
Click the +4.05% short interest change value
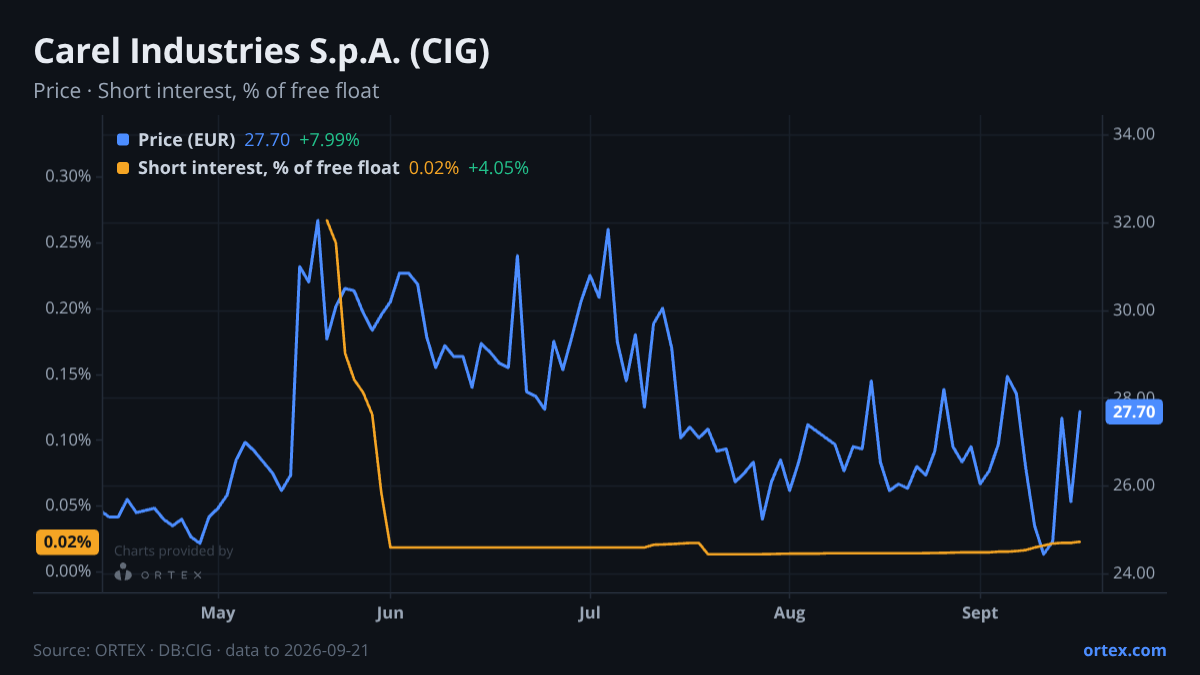pyautogui.click(x=498, y=168)
